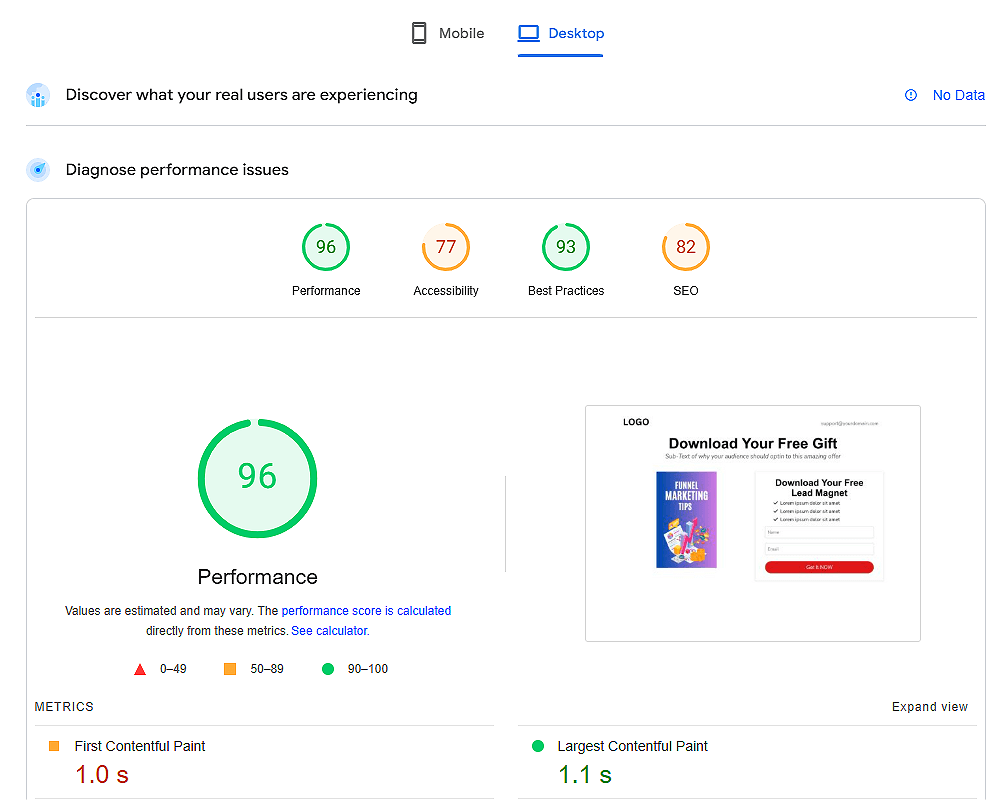Click the Diagnose performance issues heading
This screenshot has width=999, height=800.
click(x=177, y=170)
